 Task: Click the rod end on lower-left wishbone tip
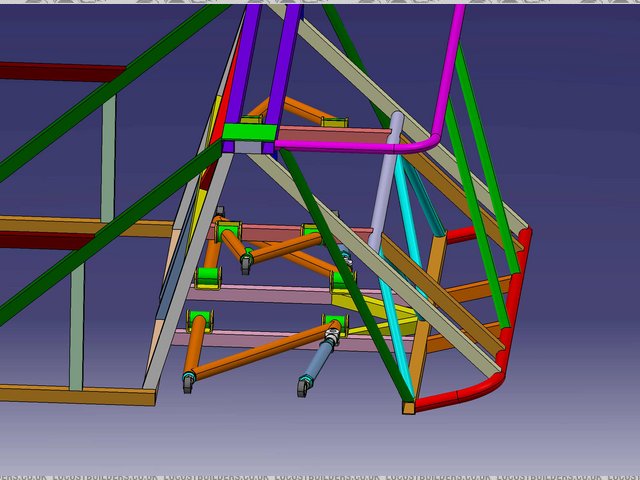point(188,382)
